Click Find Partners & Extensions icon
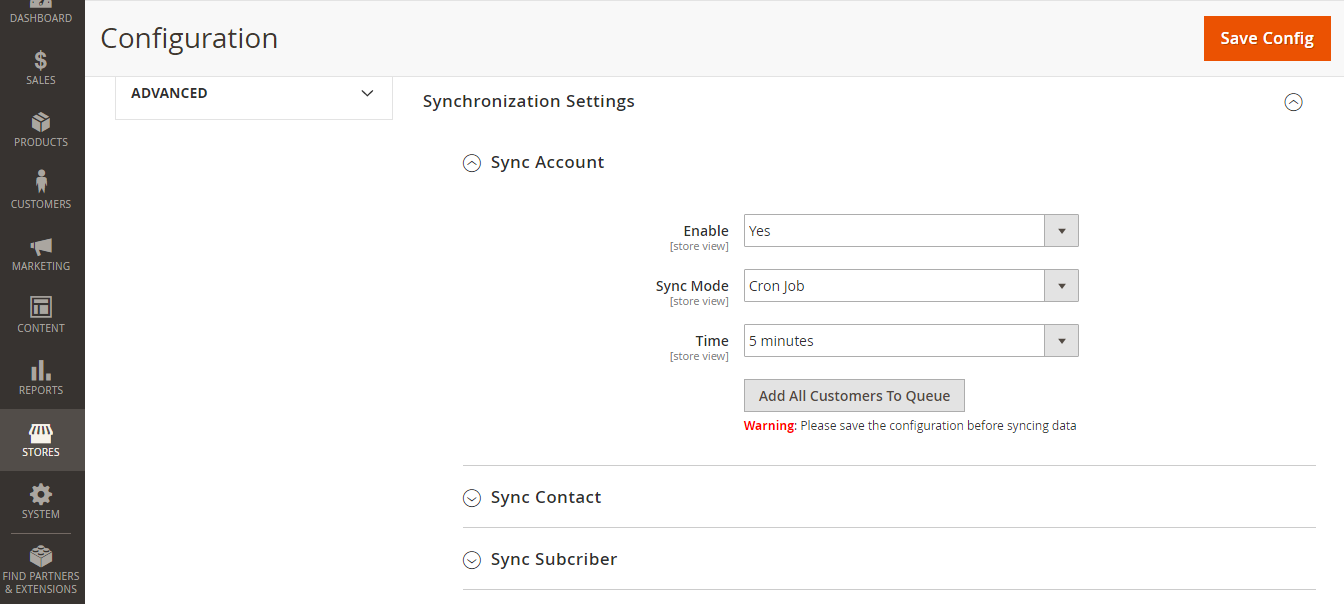1344x604 pixels. pyautogui.click(x=41, y=557)
